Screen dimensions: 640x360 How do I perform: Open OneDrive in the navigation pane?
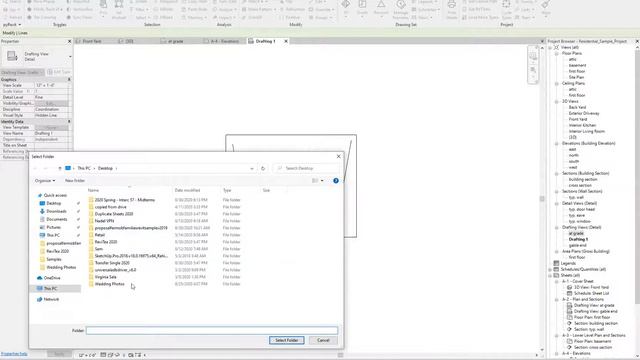coord(51,278)
